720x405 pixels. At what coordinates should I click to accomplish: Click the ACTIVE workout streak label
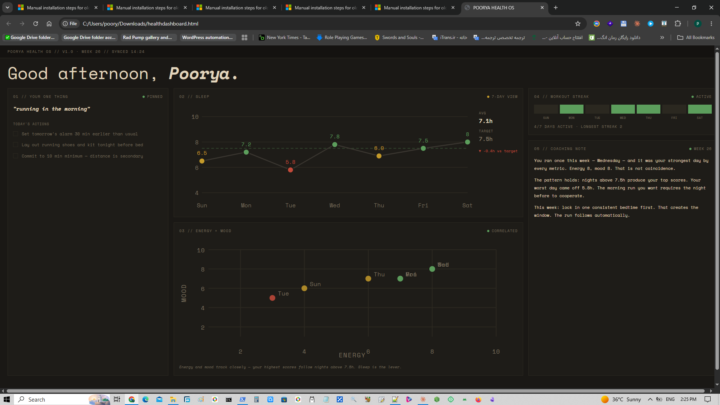pyautogui.click(x=702, y=97)
